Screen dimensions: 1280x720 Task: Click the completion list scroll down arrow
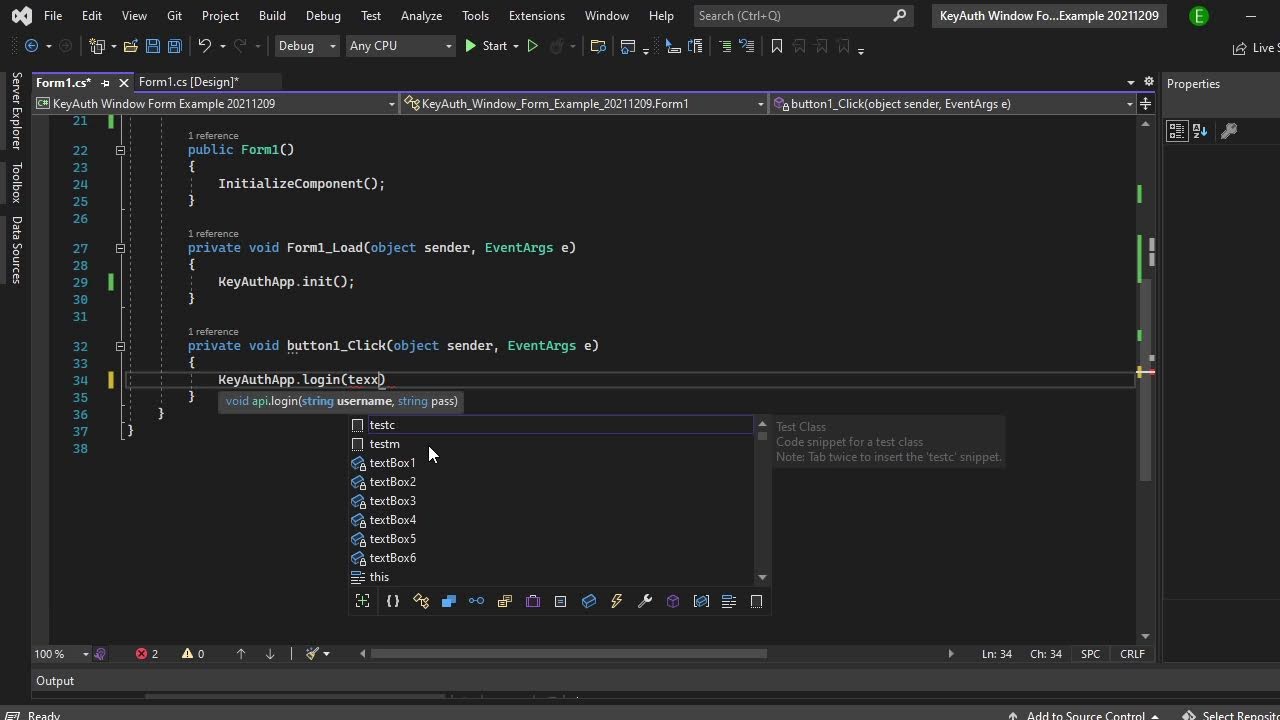tap(762, 577)
